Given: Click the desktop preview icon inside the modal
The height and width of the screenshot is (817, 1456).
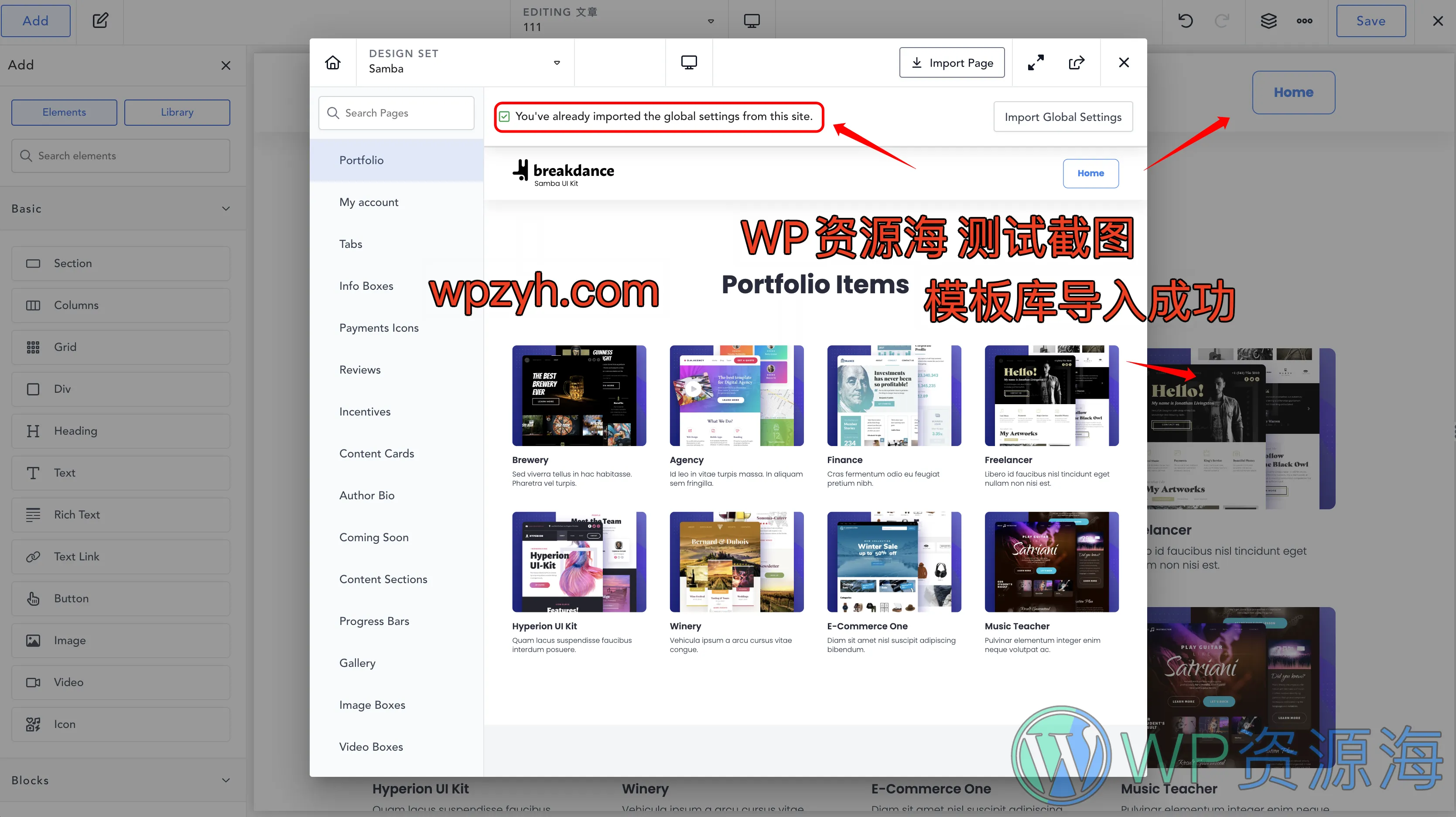Looking at the screenshot, I should click(688, 62).
